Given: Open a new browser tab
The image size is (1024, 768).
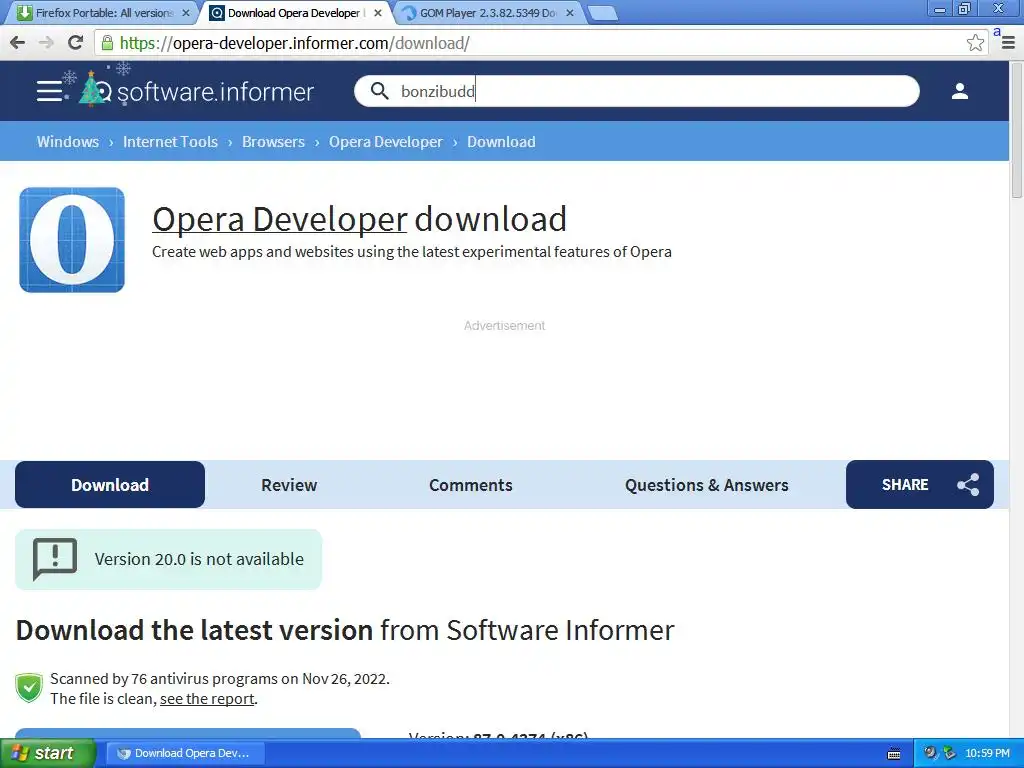Looking at the screenshot, I should [x=602, y=13].
